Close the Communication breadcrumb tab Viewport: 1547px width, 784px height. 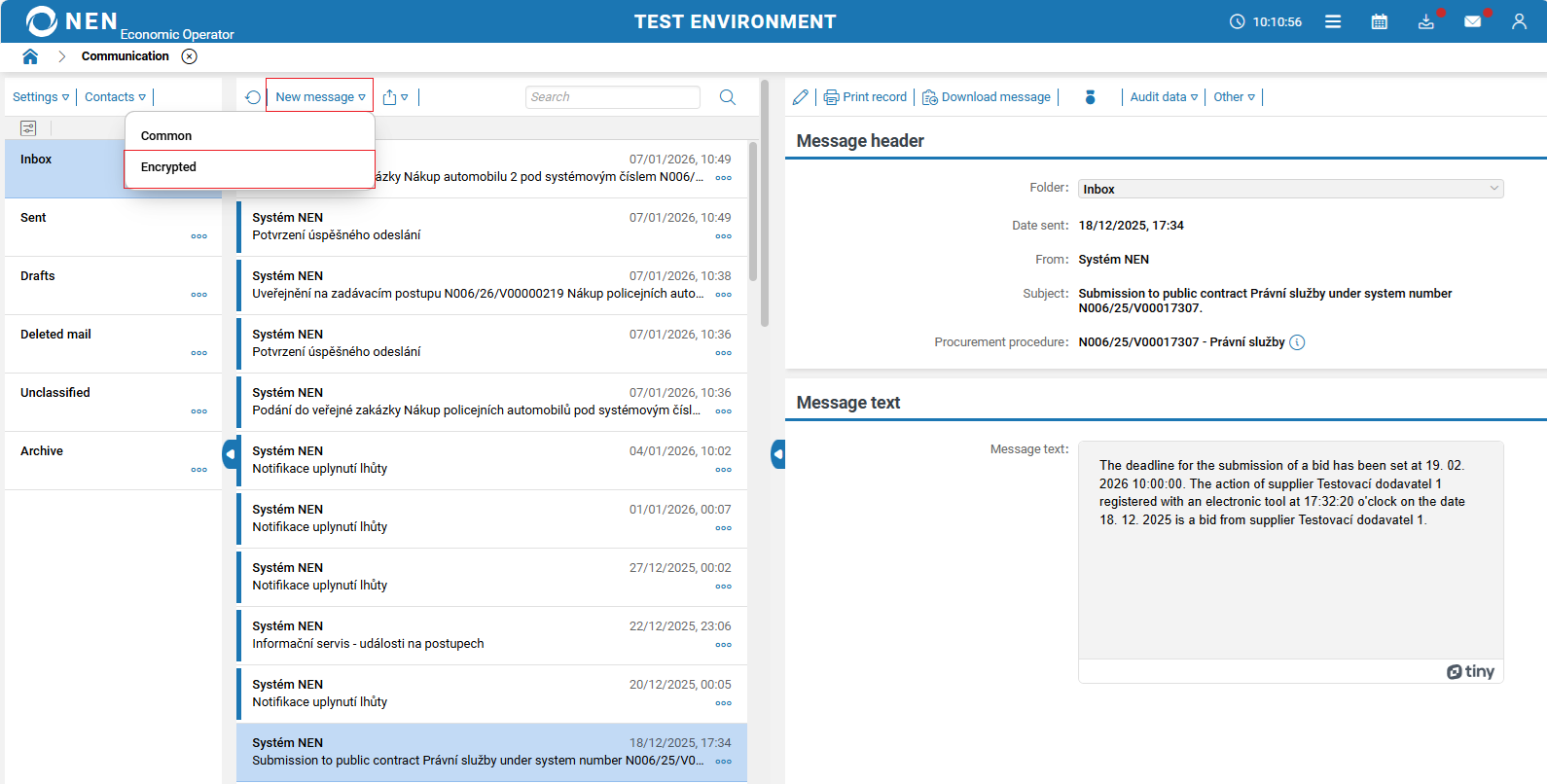click(190, 56)
